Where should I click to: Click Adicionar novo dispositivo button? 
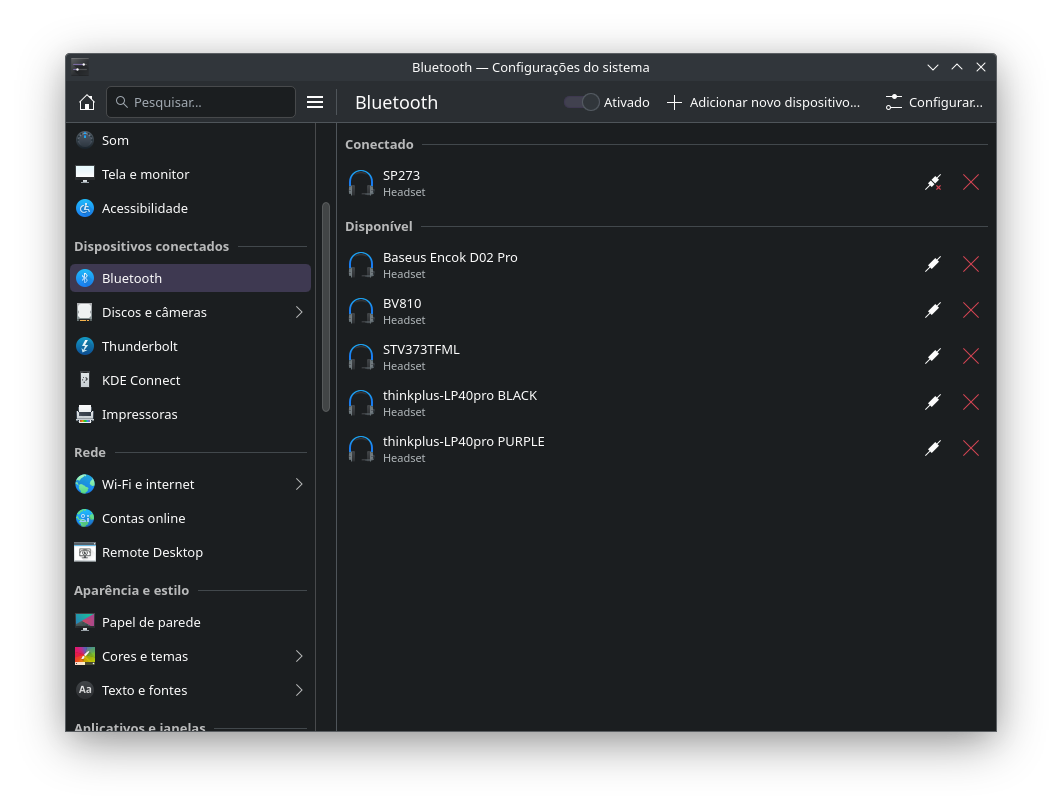[763, 102]
